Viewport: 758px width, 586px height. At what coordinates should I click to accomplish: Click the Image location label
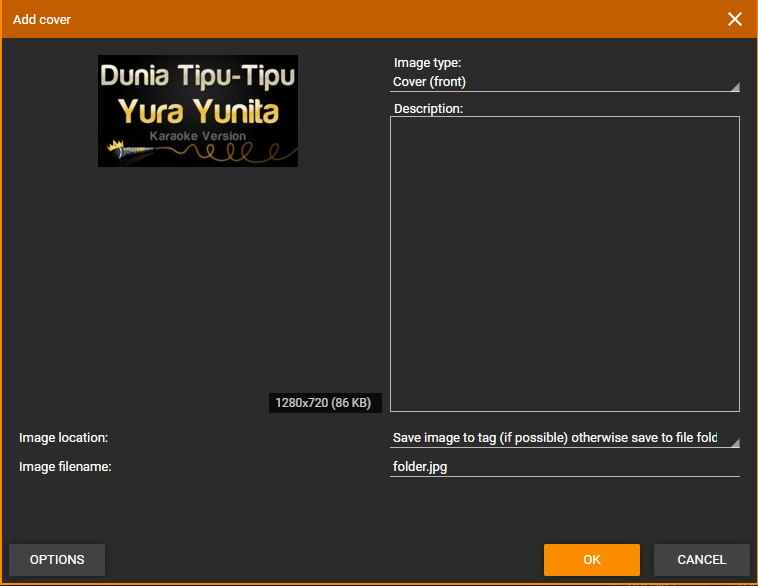[x=63, y=438]
